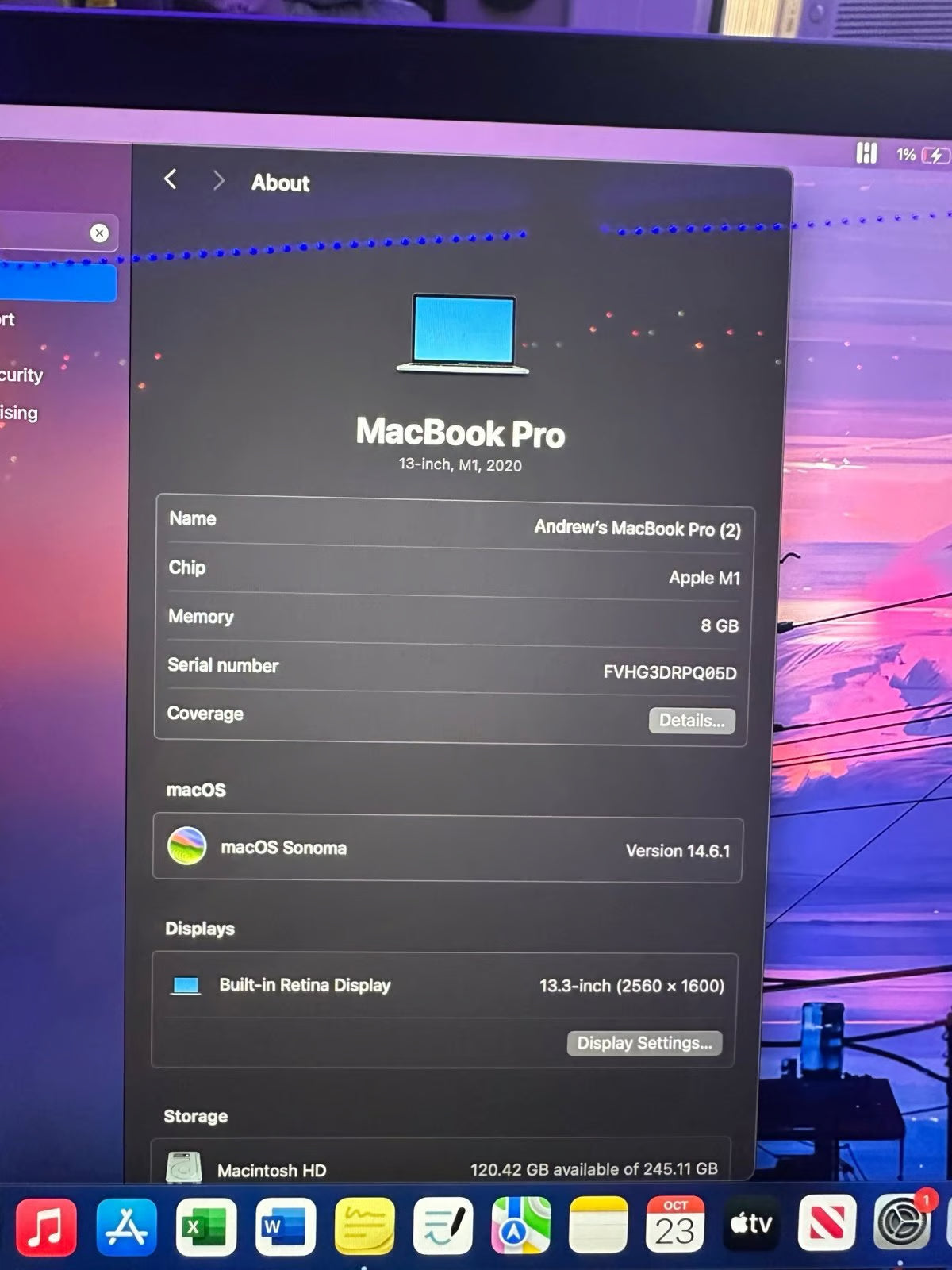Click the Macintosh HD label

tap(271, 1171)
